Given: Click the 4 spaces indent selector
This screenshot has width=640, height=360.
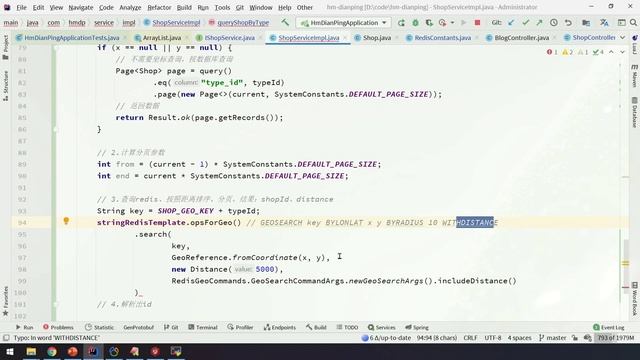Looking at the screenshot, I should 520,338.
